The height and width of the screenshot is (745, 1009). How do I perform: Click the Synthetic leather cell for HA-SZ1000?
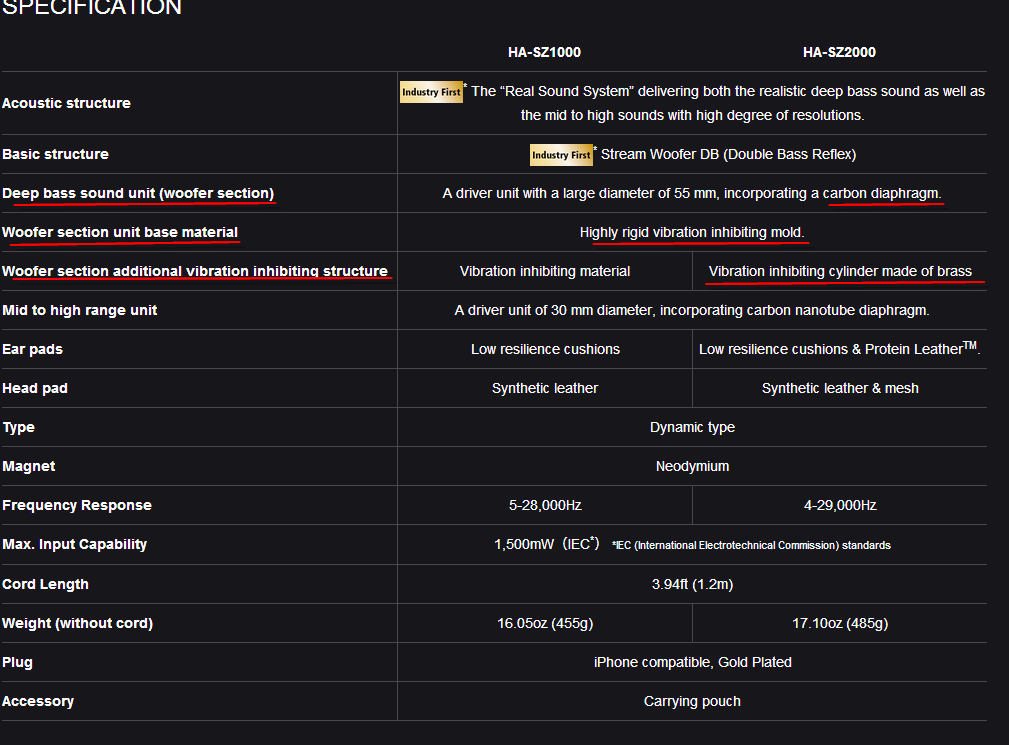pyautogui.click(x=544, y=388)
